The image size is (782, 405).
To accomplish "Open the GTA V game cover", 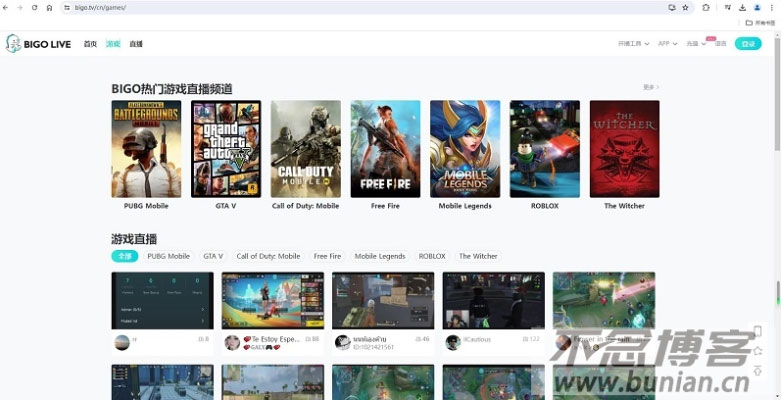I will [226, 149].
